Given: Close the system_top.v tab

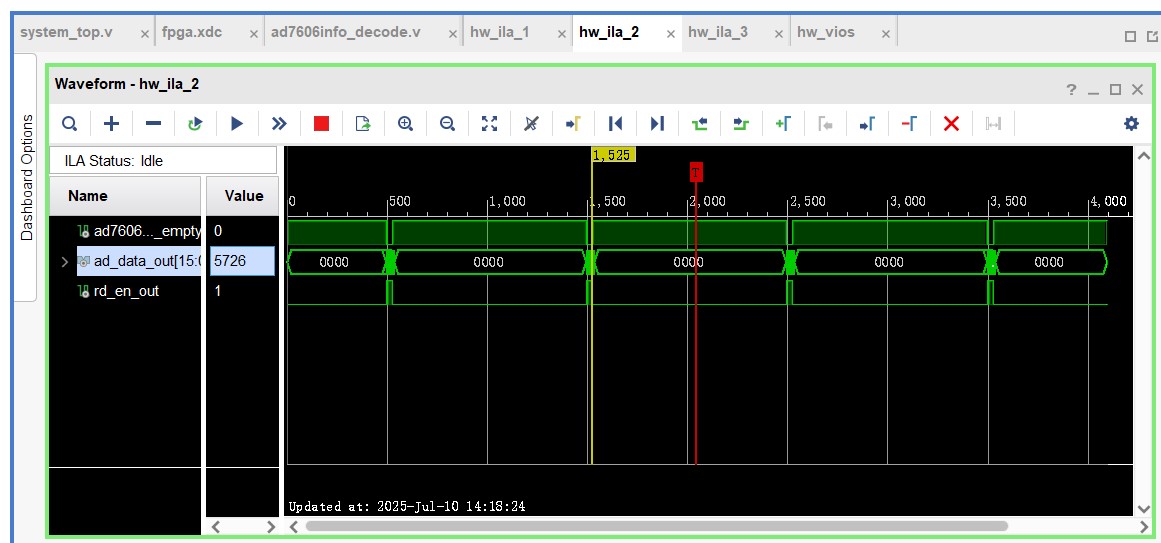Looking at the screenshot, I should pyautogui.click(x=145, y=34).
